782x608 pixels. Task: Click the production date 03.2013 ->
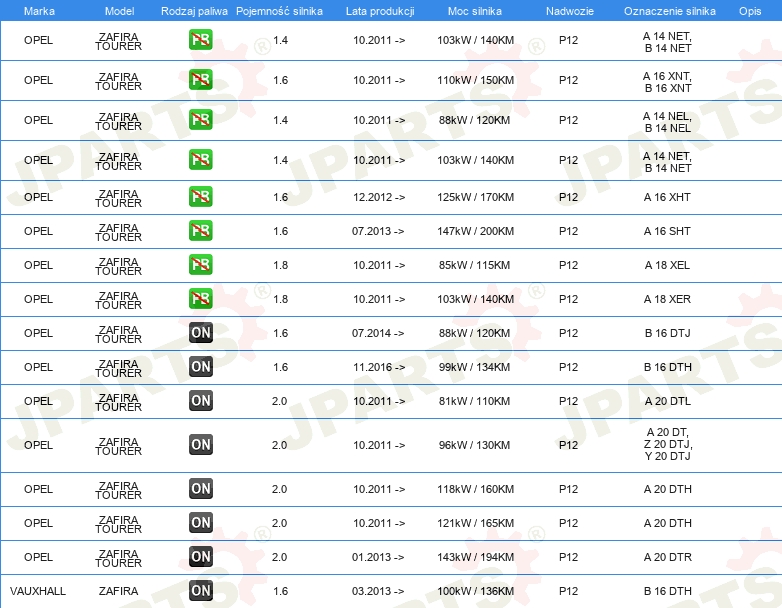378,591
